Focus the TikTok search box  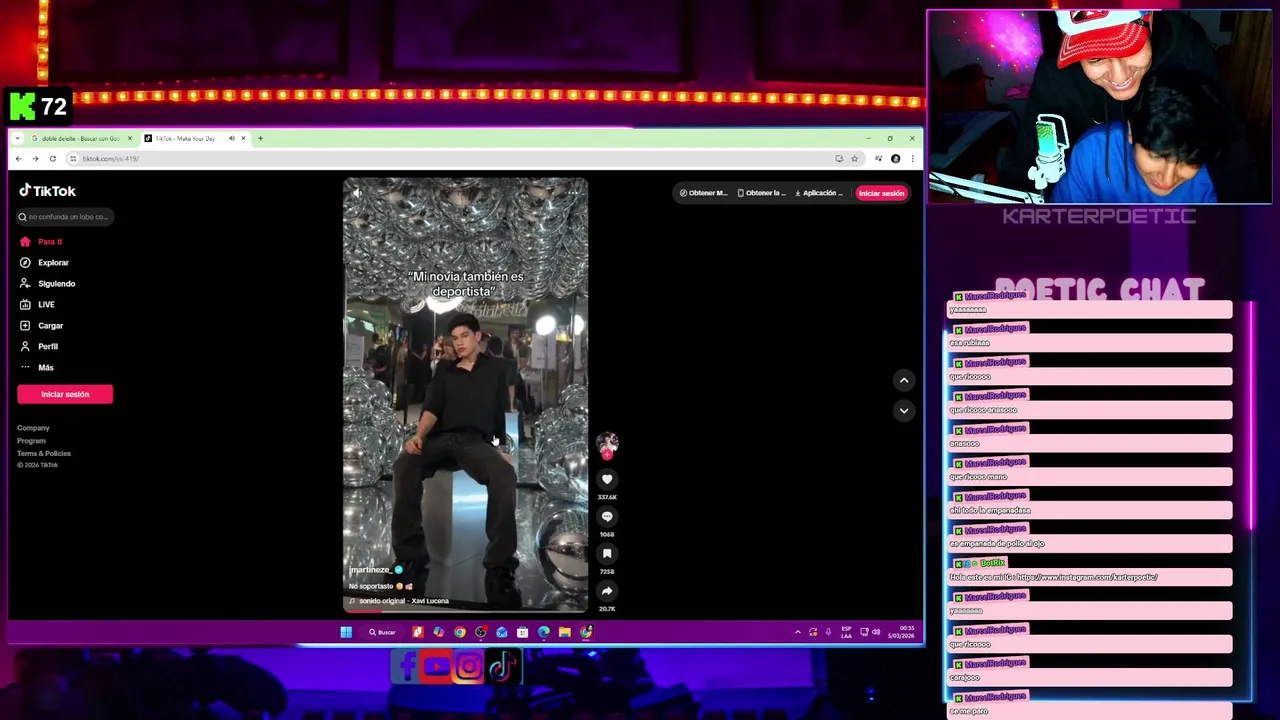[x=65, y=216]
